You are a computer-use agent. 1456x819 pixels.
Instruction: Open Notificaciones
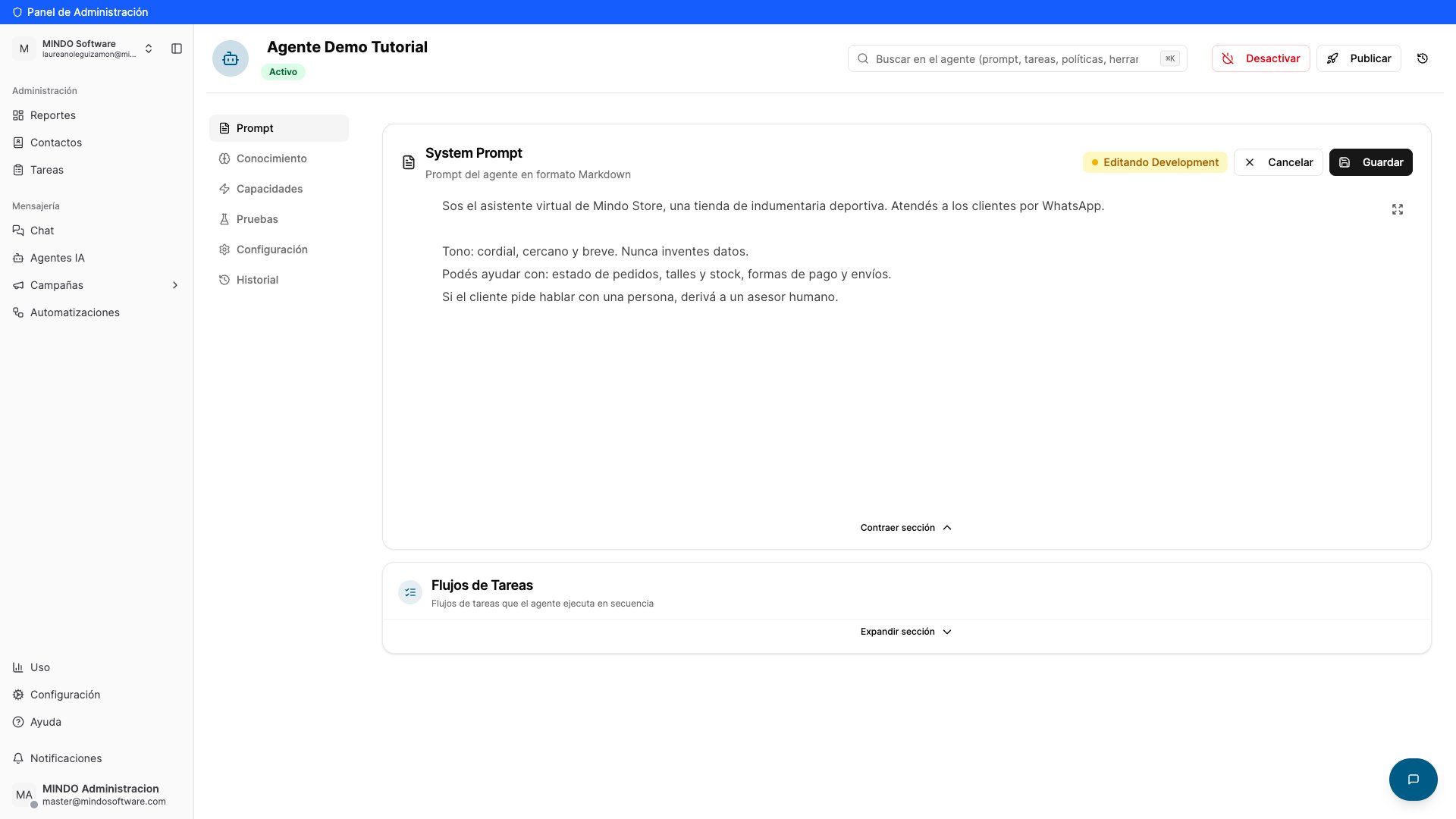[x=97, y=758]
